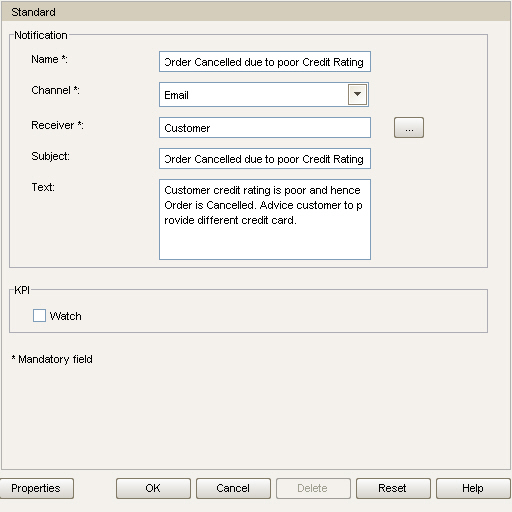512x512 pixels.
Task: Click the Delete button
Action: tap(313, 488)
